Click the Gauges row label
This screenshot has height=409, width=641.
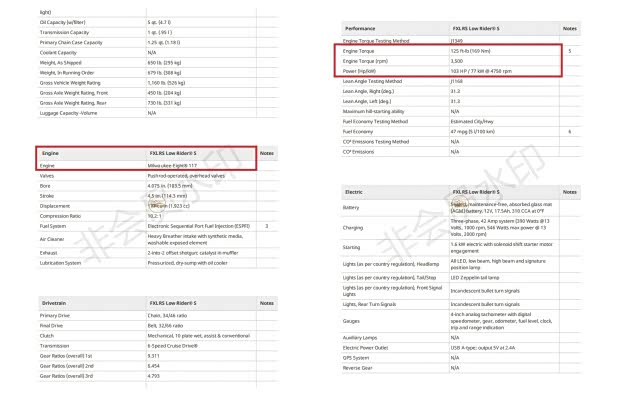click(x=353, y=321)
